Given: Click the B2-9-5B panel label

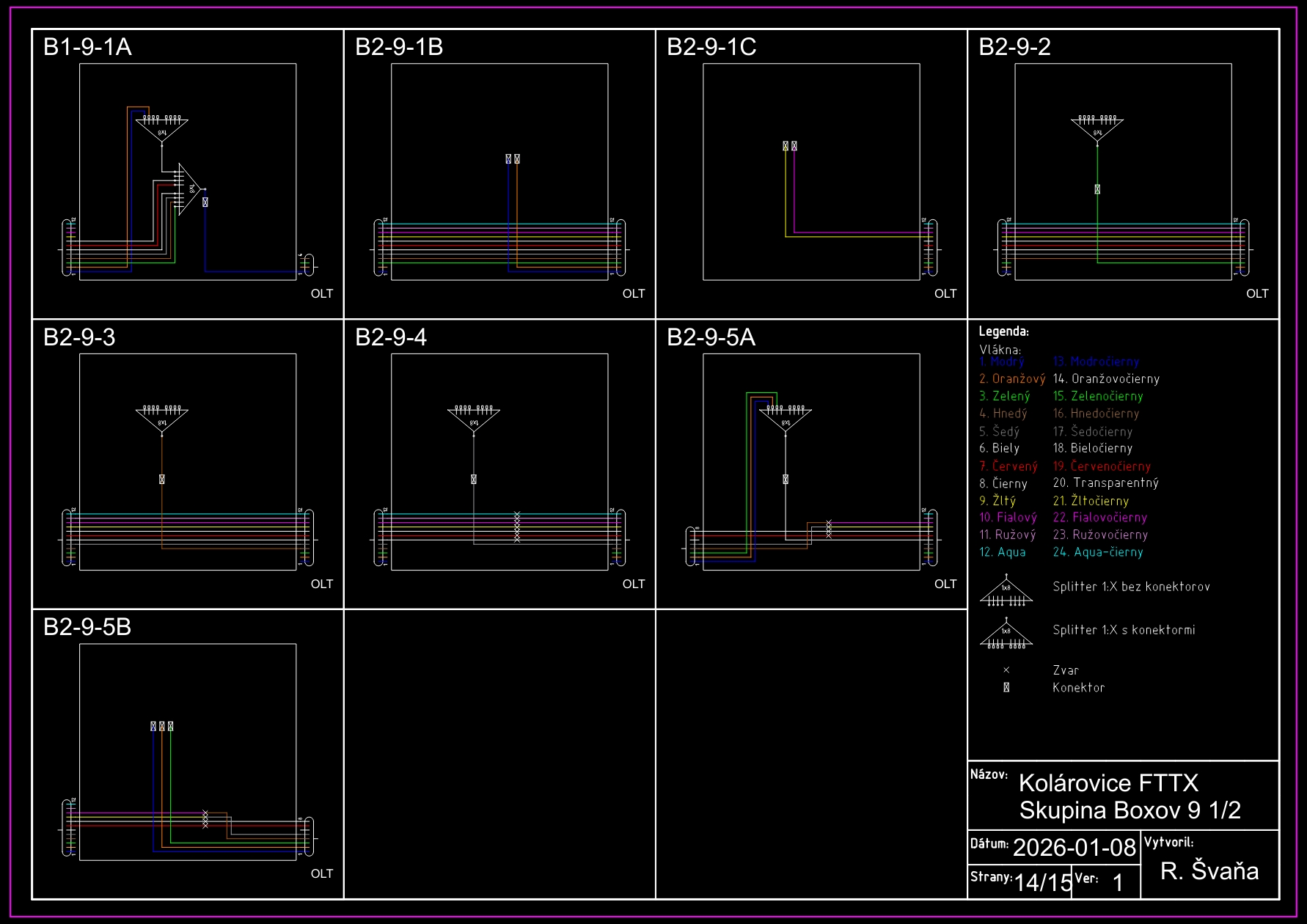Looking at the screenshot, I should [x=87, y=627].
